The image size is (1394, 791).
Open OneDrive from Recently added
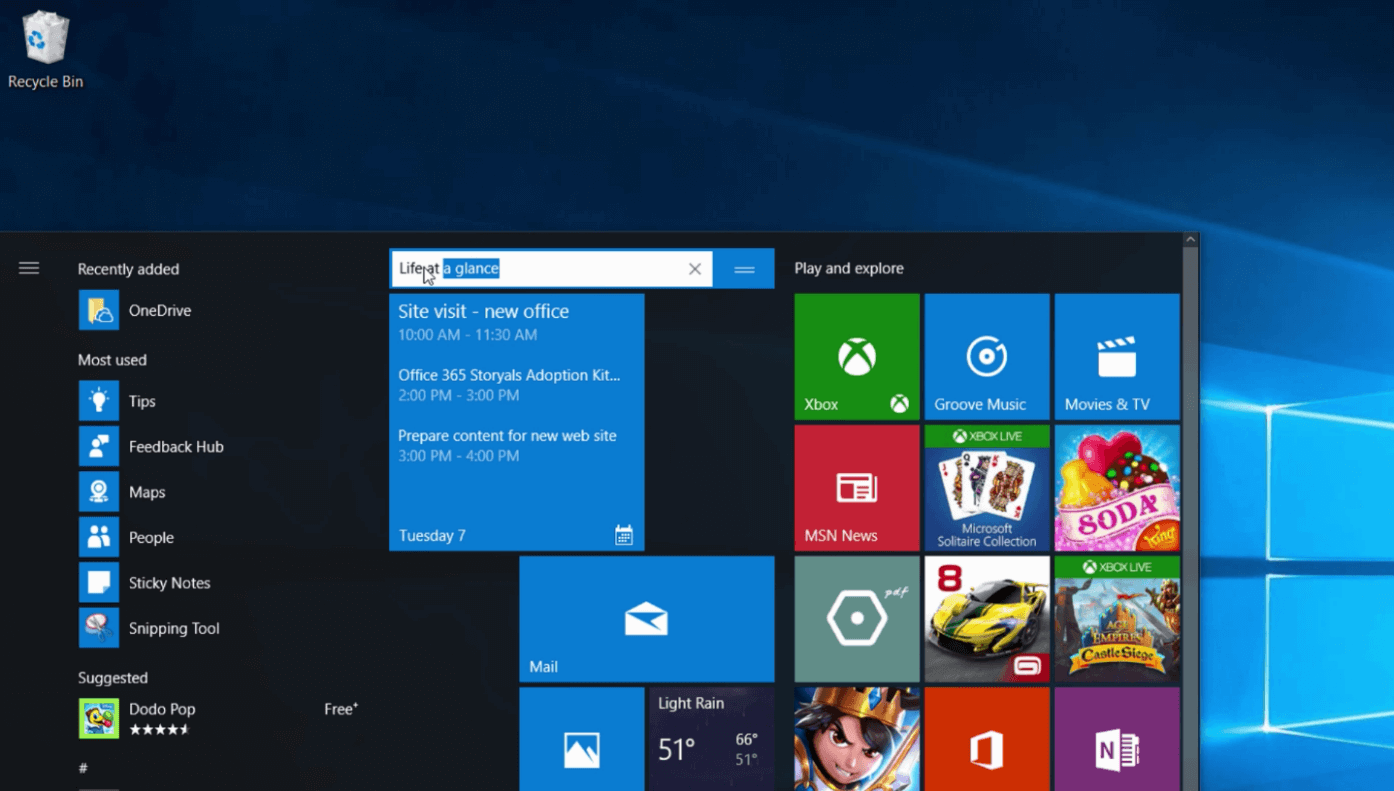pos(159,311)
